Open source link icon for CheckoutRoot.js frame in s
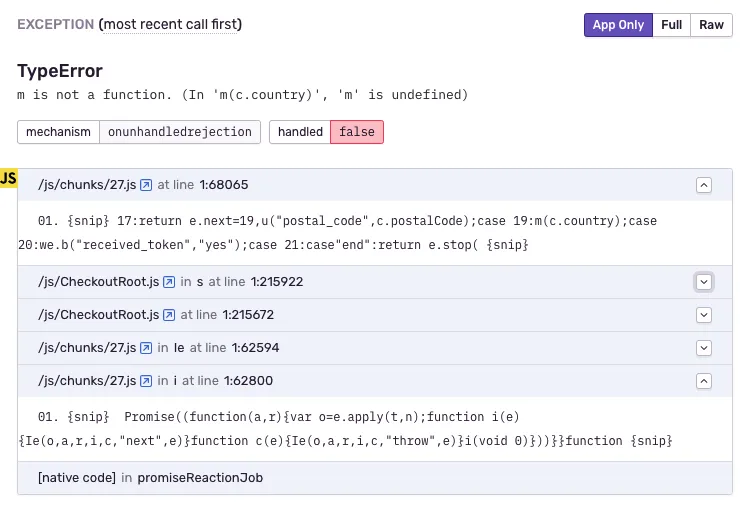 169,282
